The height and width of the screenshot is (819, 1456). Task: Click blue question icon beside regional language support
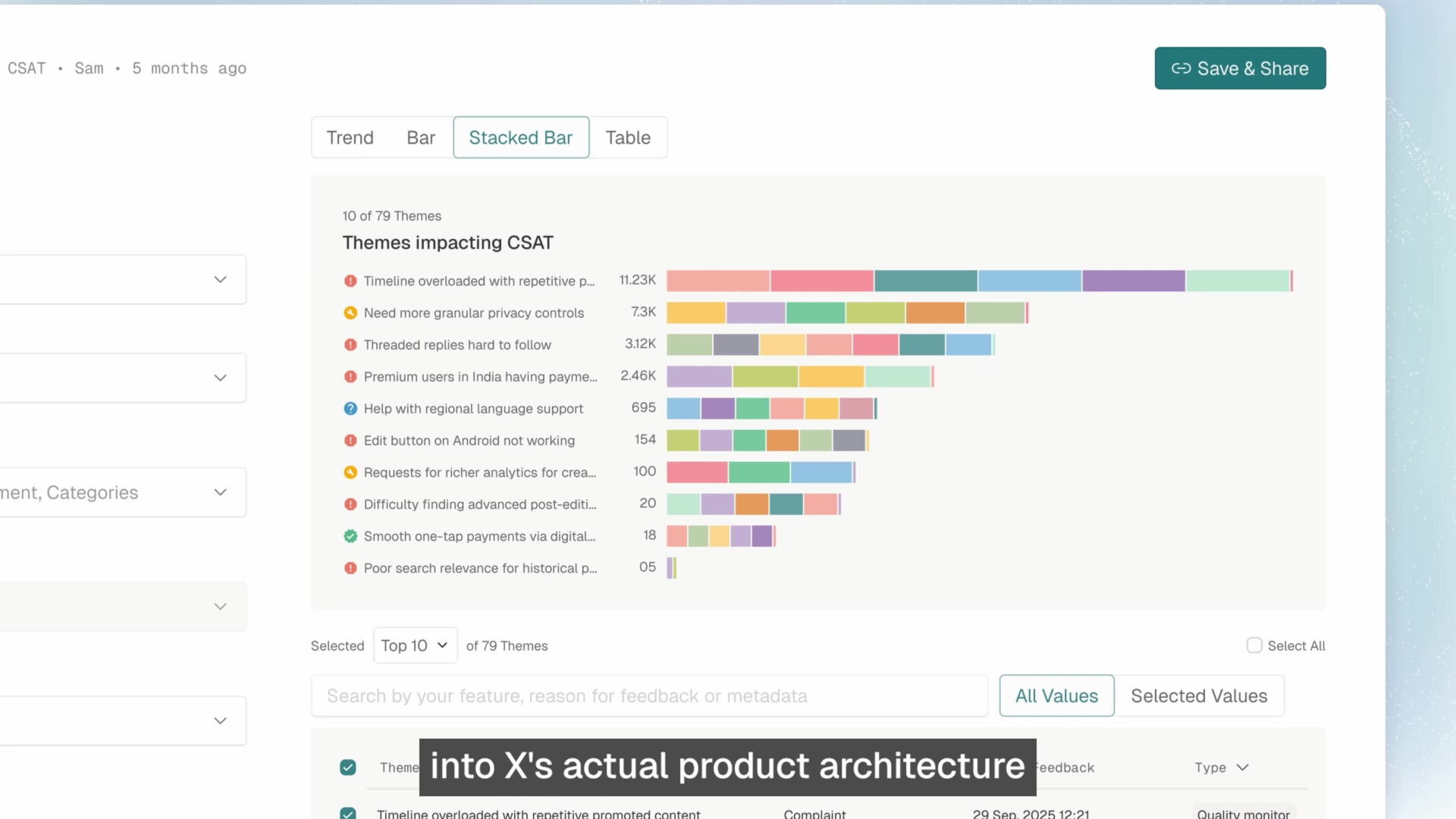click(x=350, y=409)
